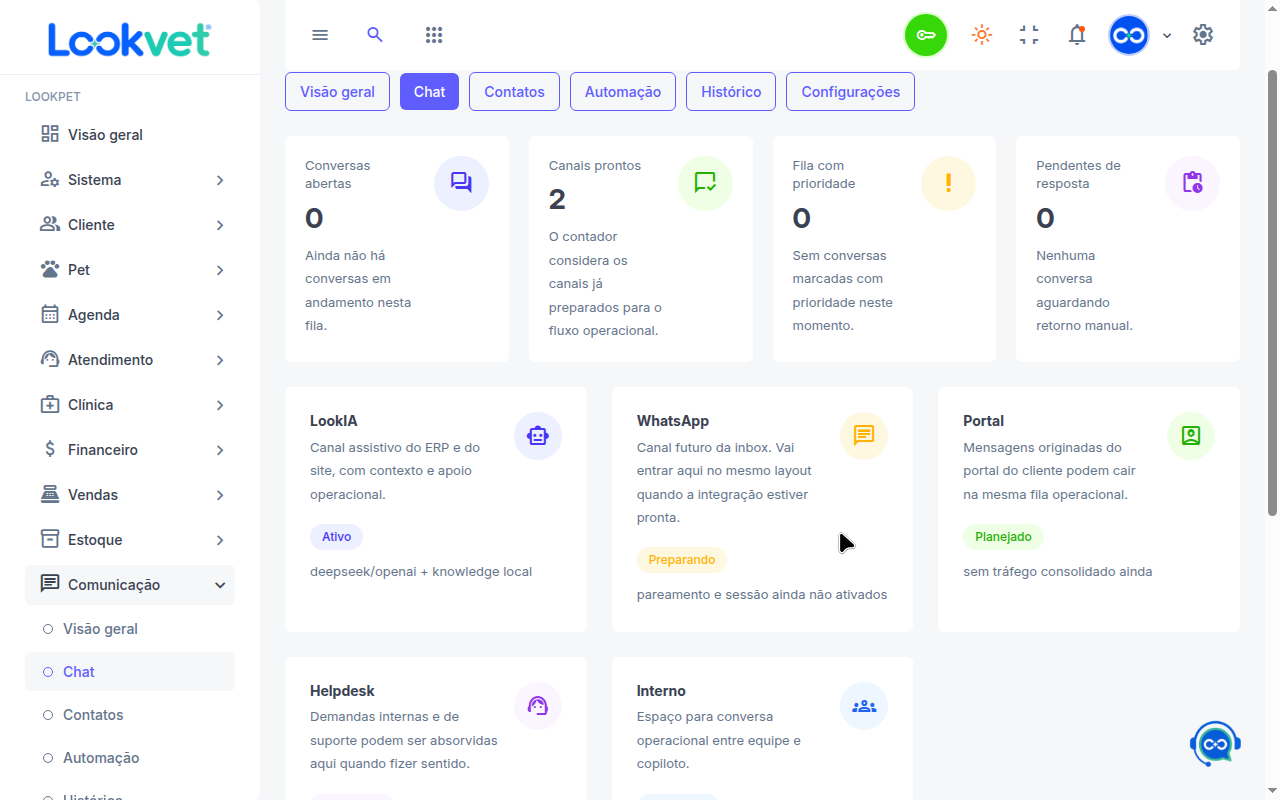Toggle light theme sun icon
This screenshot has width=1280, height=800.
tap(982, 35)
